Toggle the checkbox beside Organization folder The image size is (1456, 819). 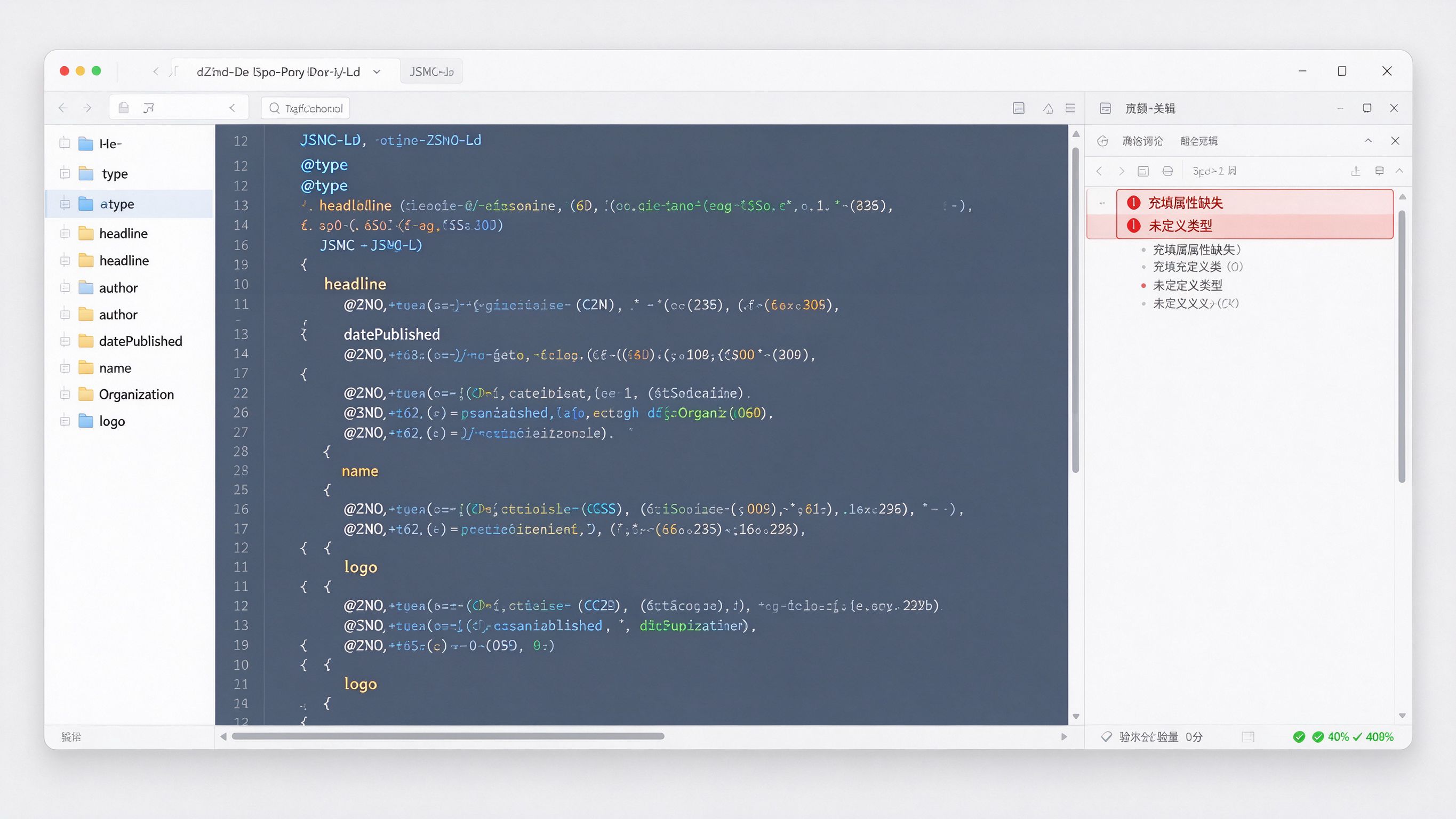pos(65,395)
